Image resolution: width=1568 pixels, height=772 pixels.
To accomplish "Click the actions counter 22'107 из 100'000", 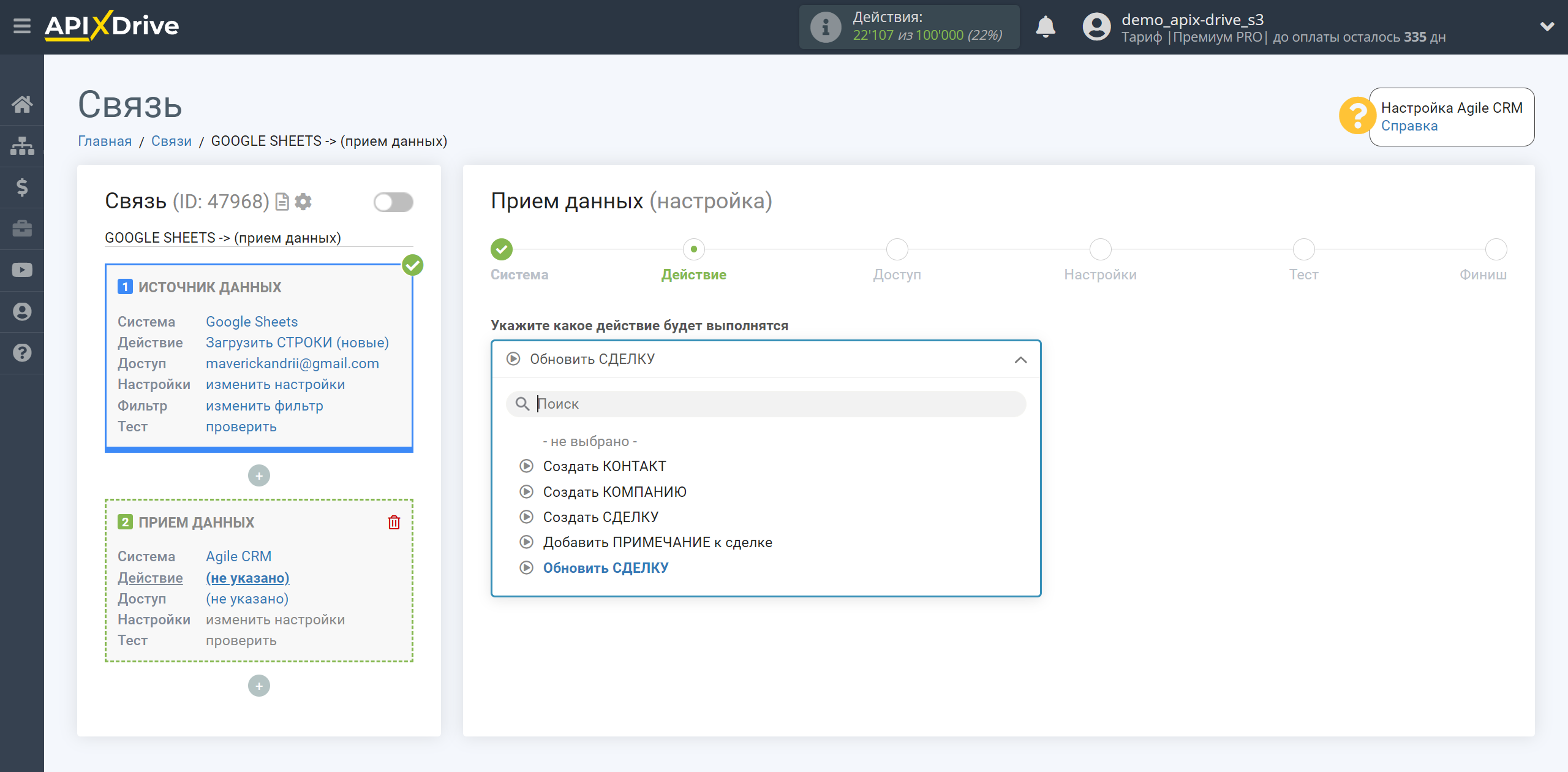I will [x=927, y=36].
